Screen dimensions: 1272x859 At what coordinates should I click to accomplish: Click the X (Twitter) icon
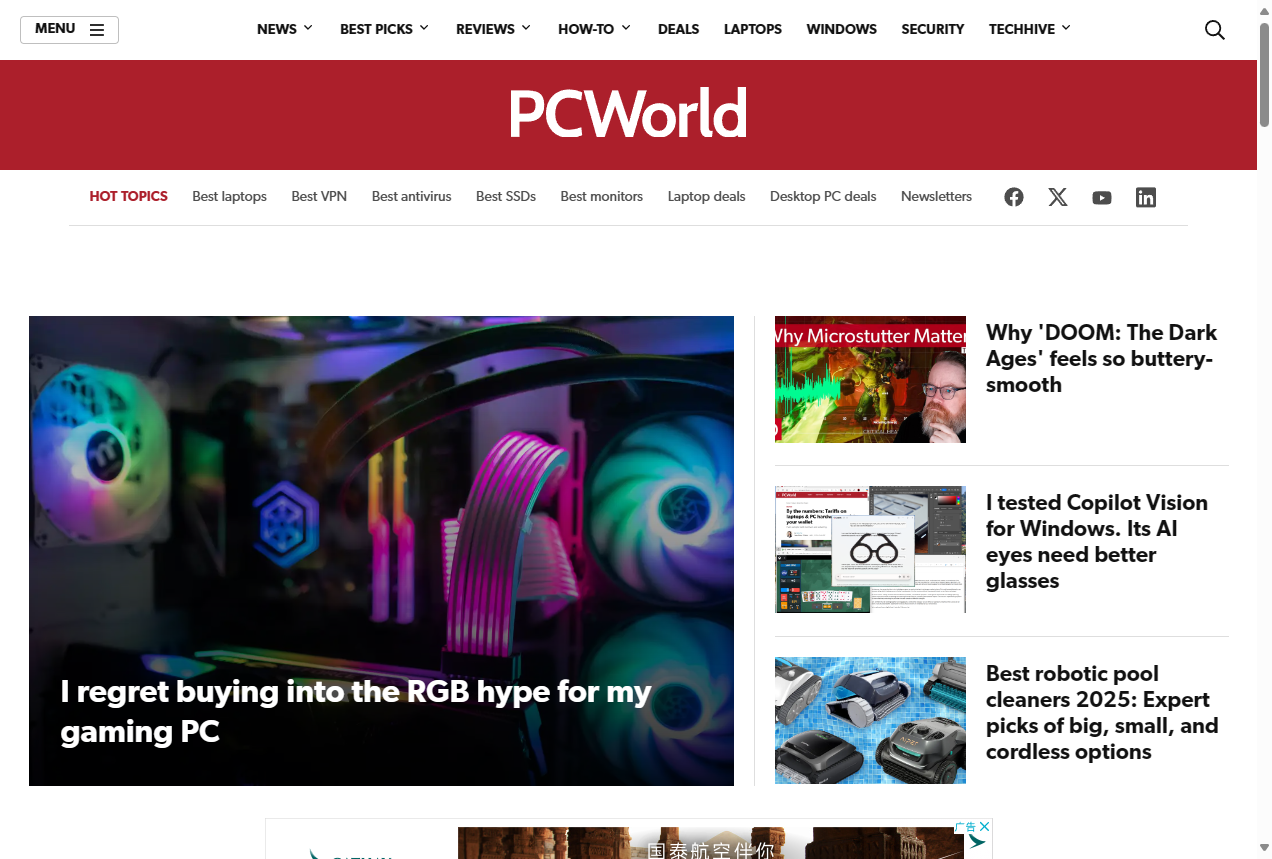tap(1057, 197)
